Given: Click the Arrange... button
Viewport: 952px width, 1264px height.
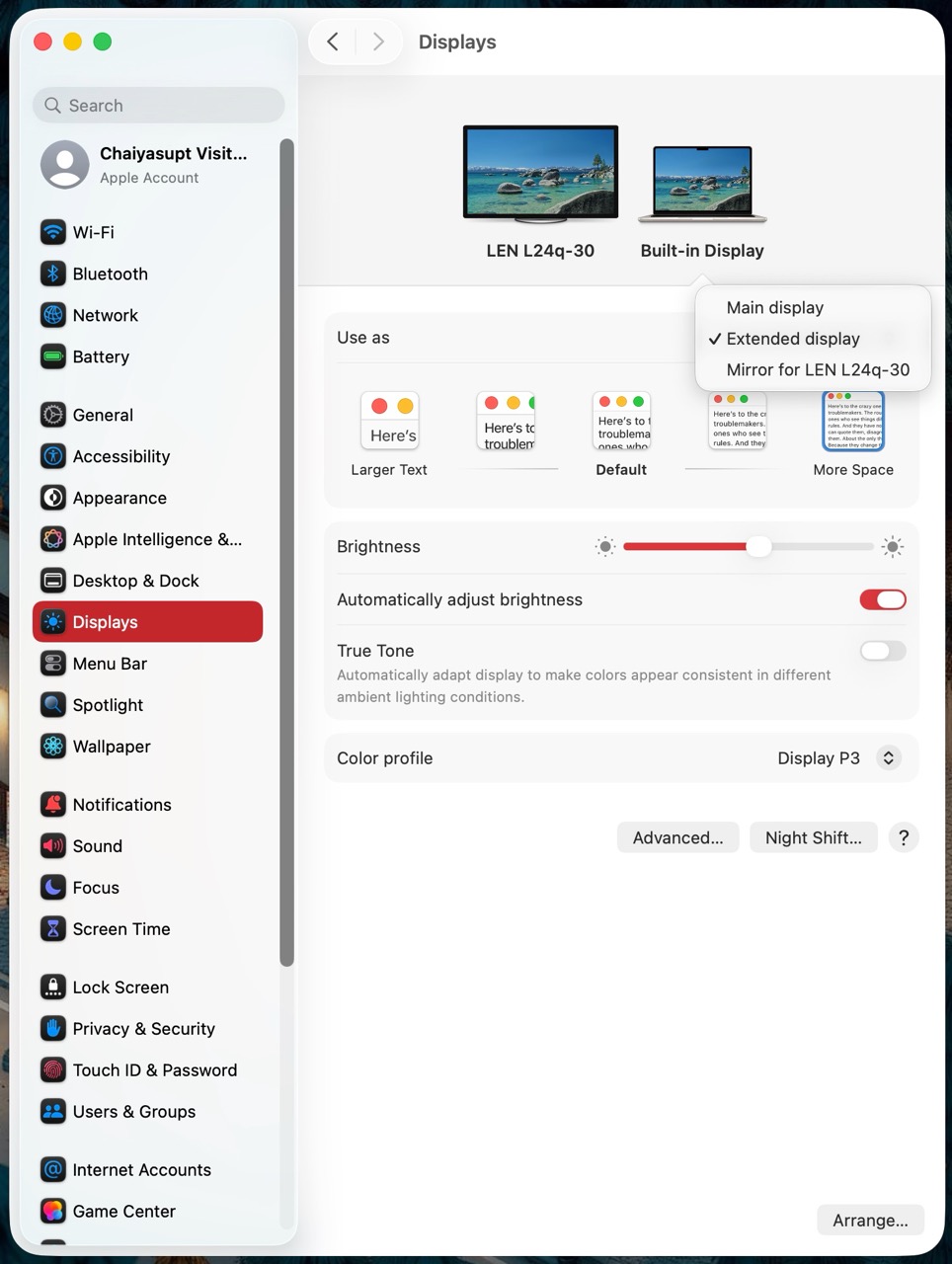Looking at the screenshot, I should (x=870, y=1221).
